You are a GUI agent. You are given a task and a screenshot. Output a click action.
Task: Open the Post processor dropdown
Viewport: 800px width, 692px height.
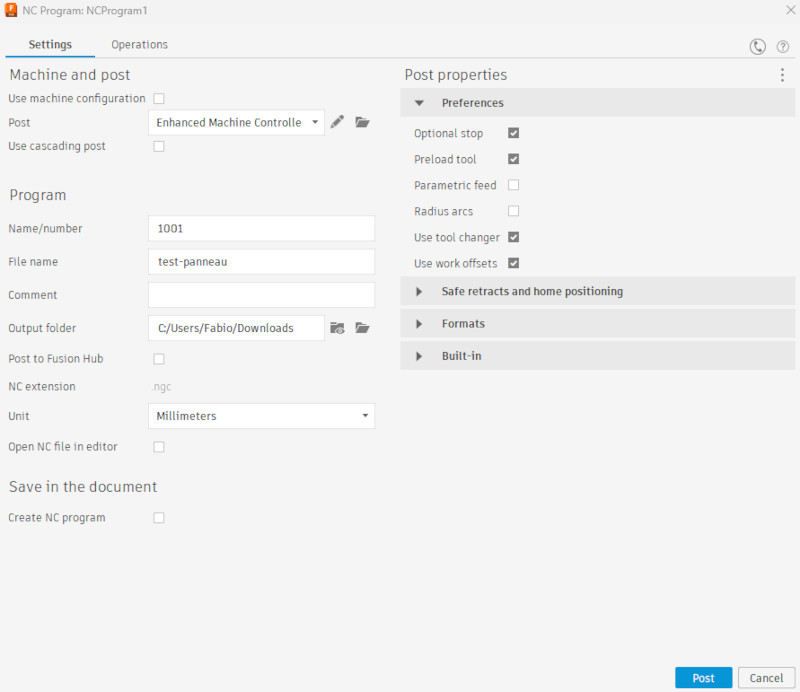pos(236,122)
